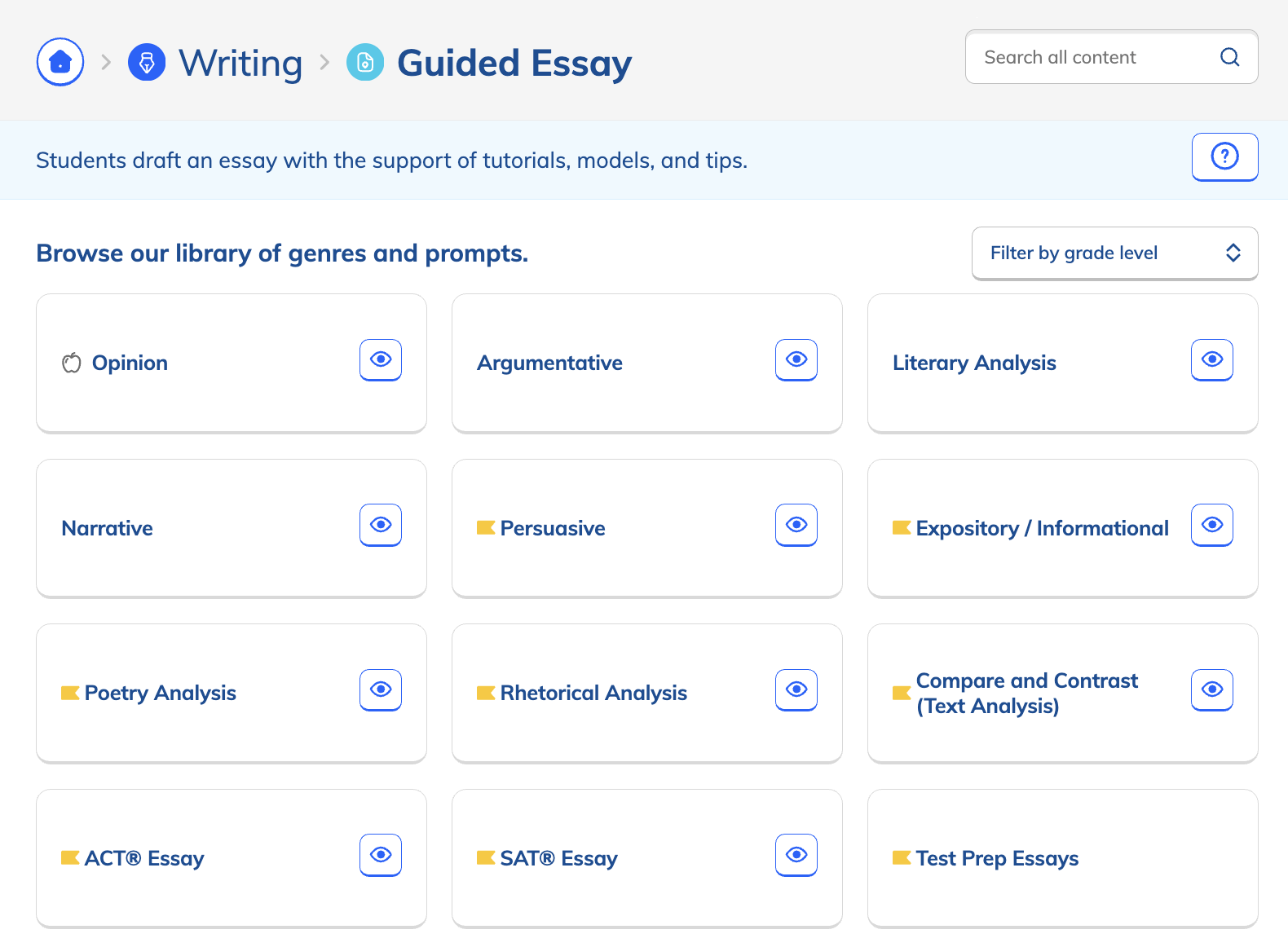
Task: Click the apple icon next to Opinion
Action: pyautogui.click(x=70, y=363)
